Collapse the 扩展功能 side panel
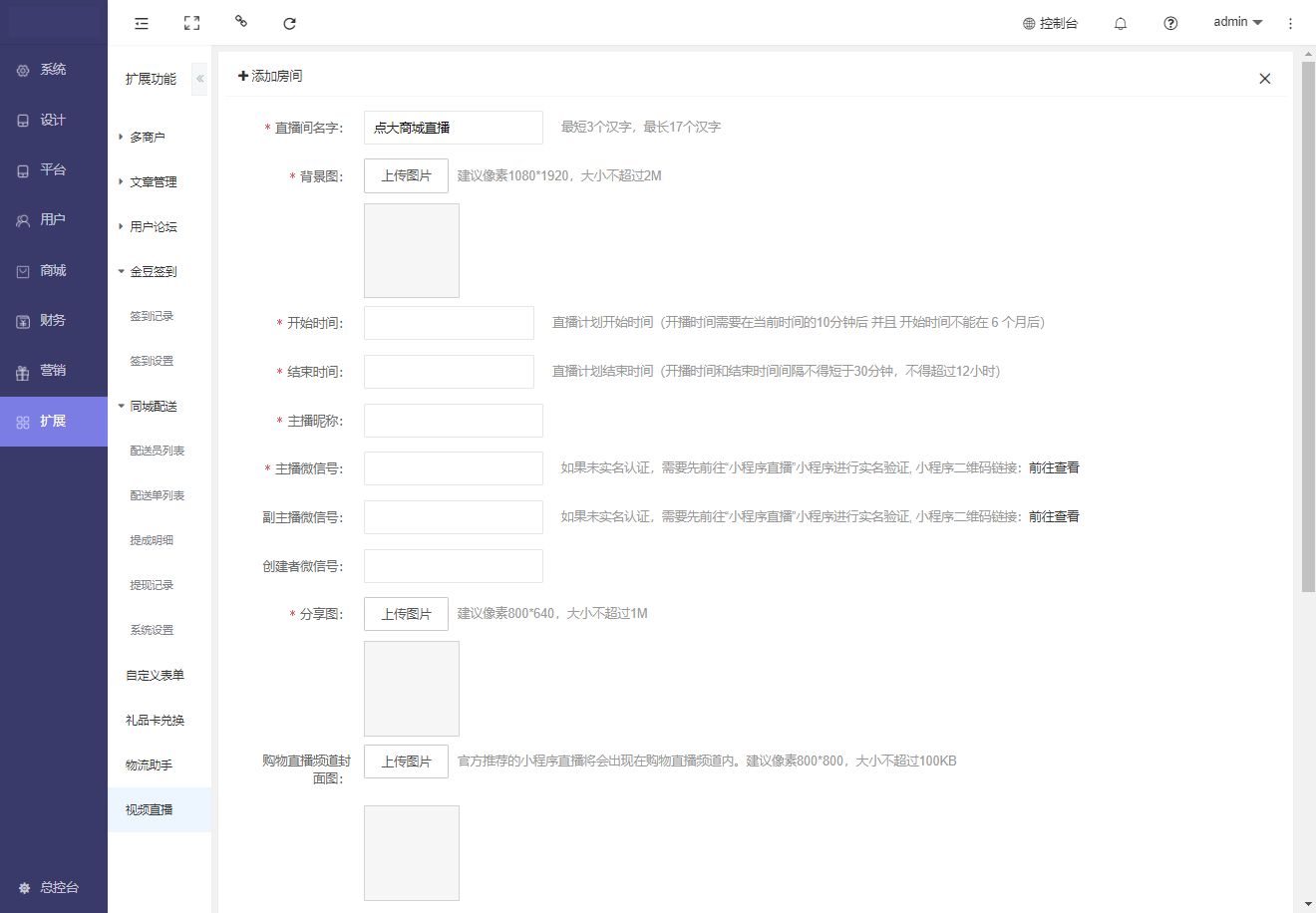1316x913 pixels. click(x=199, y=79)
